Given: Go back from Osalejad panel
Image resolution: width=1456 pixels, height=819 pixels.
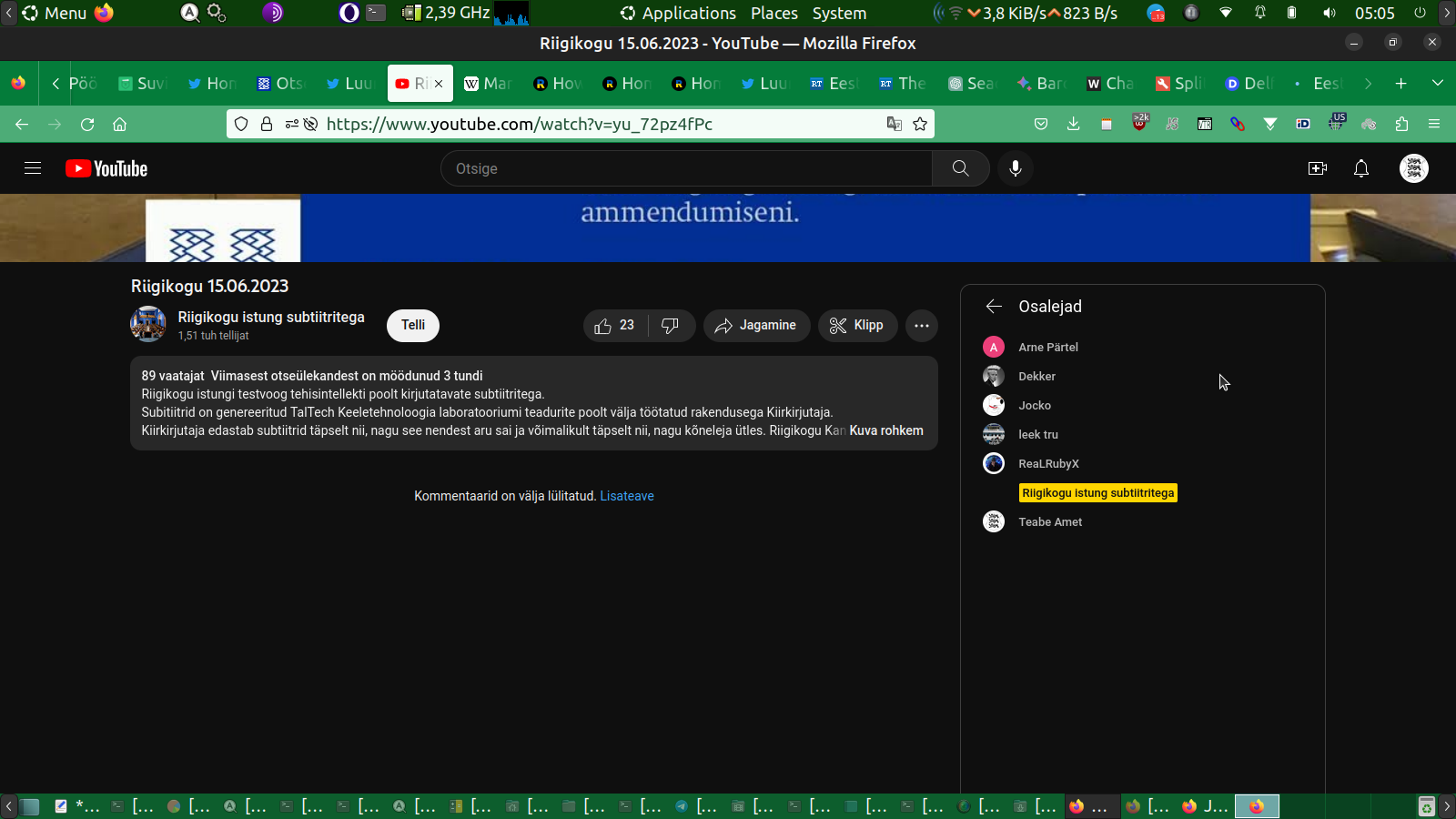Looking at the screenshot, I should 994,307.
